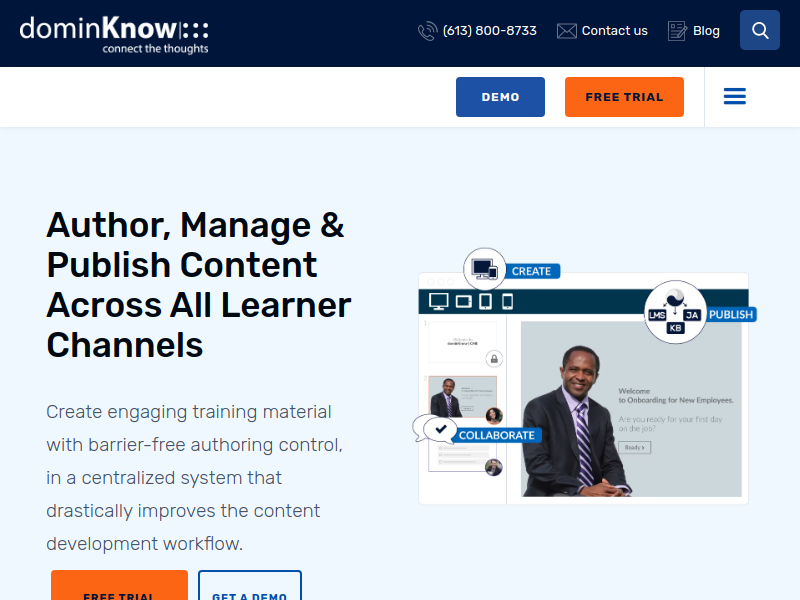Screen dimensions: 800x600
Task: Open the Contact us link
Action: pyautogui.click(x=614, y=31)
